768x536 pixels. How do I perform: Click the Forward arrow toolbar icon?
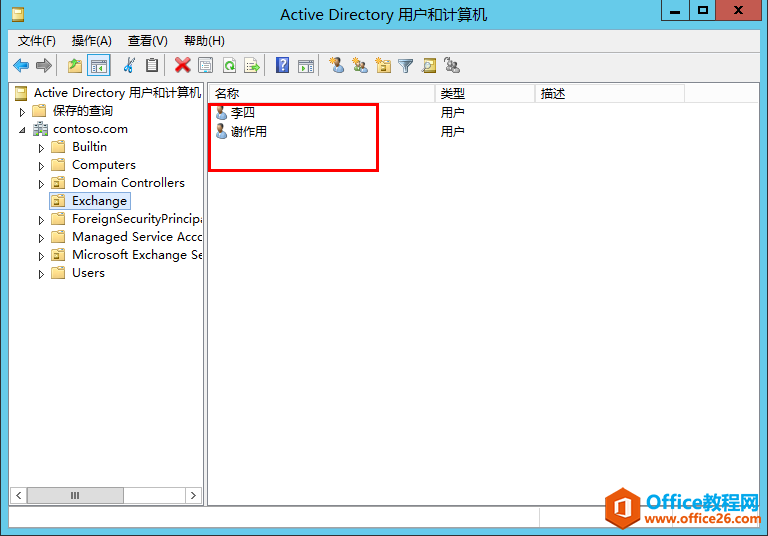[44, 65]
